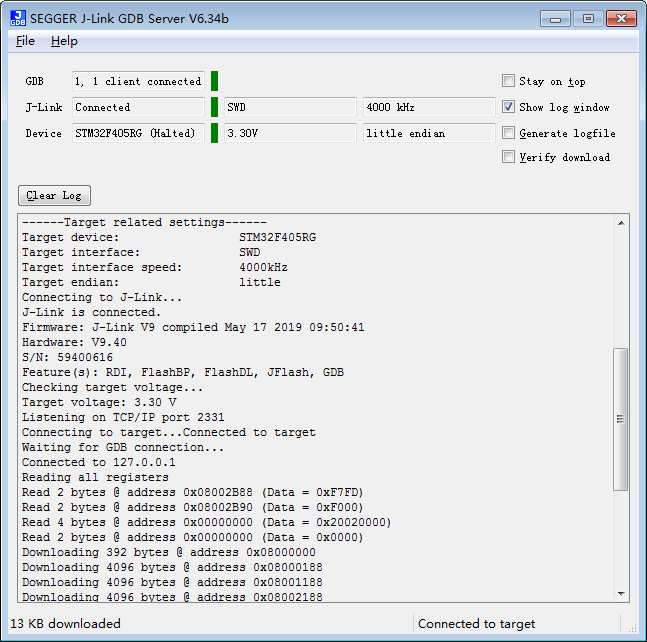The height and width of the screenshot is (642, 647).
Task: Open the Help menu
Action: click(64, 41)
